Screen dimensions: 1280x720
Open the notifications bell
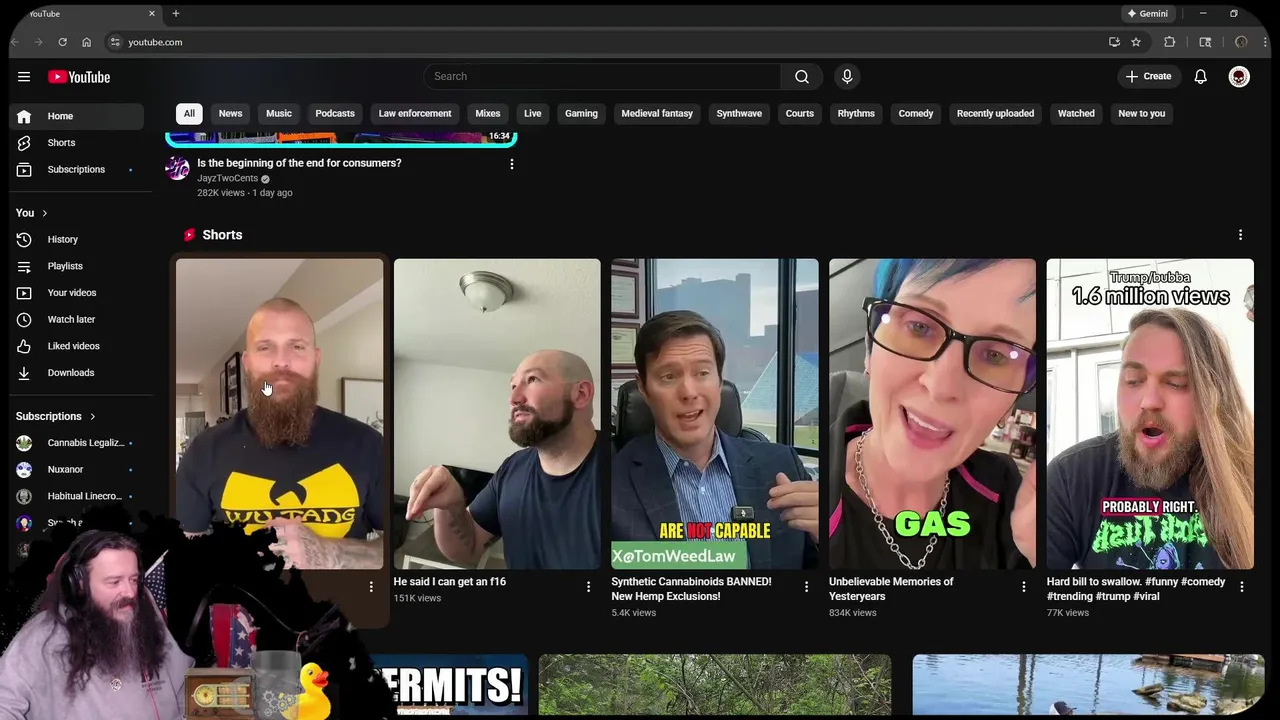tap(1201, 77)
